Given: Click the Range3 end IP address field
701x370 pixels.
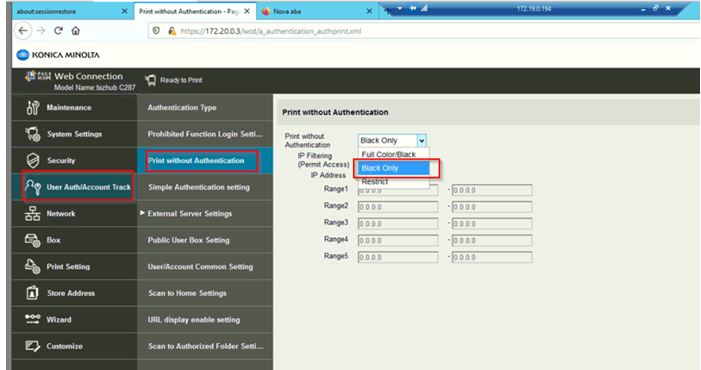Looking at the screenshot, I should pyautogui.click(x=492, y=224).
